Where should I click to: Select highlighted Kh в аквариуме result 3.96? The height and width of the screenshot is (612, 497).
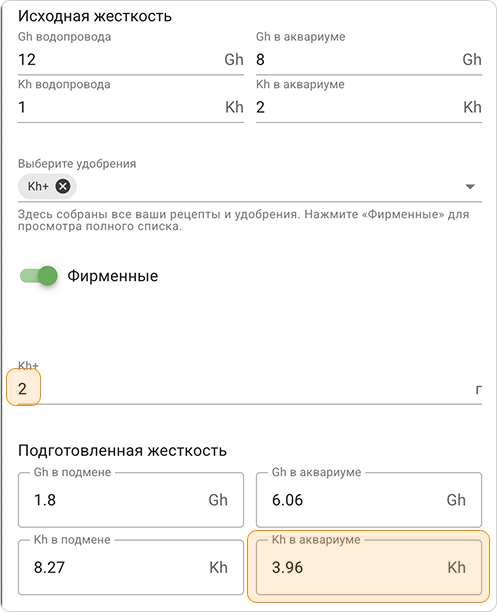369,567
